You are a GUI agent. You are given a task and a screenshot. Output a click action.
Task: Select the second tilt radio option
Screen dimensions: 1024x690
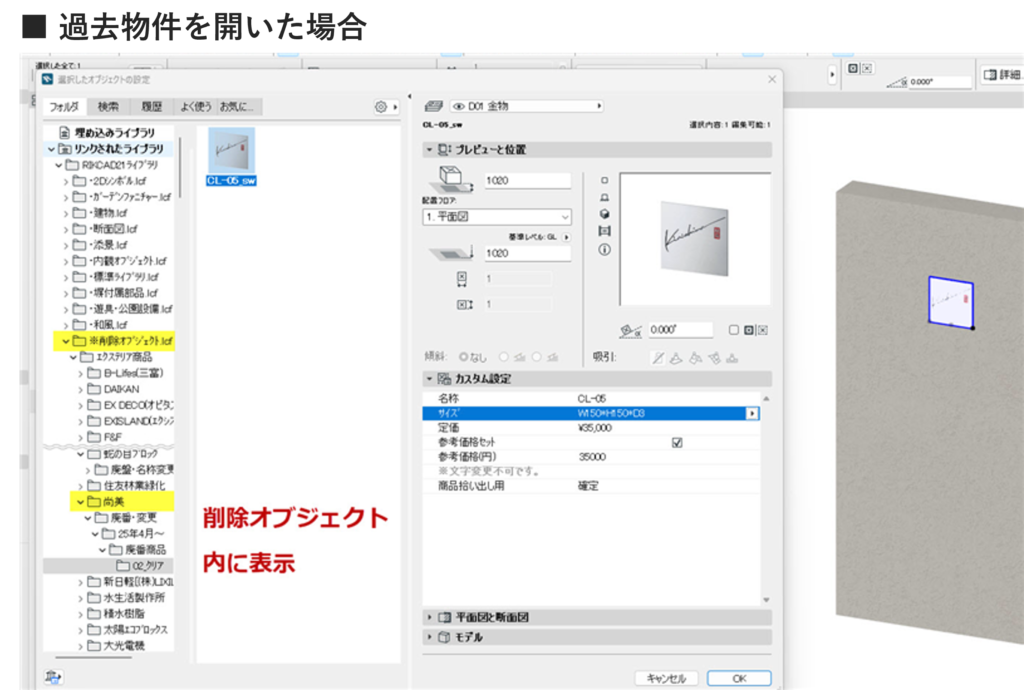[x=504, y=357]
